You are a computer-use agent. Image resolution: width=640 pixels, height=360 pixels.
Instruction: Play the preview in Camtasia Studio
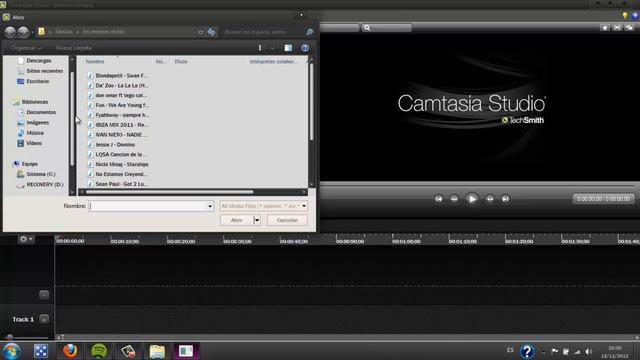(472, 199)
